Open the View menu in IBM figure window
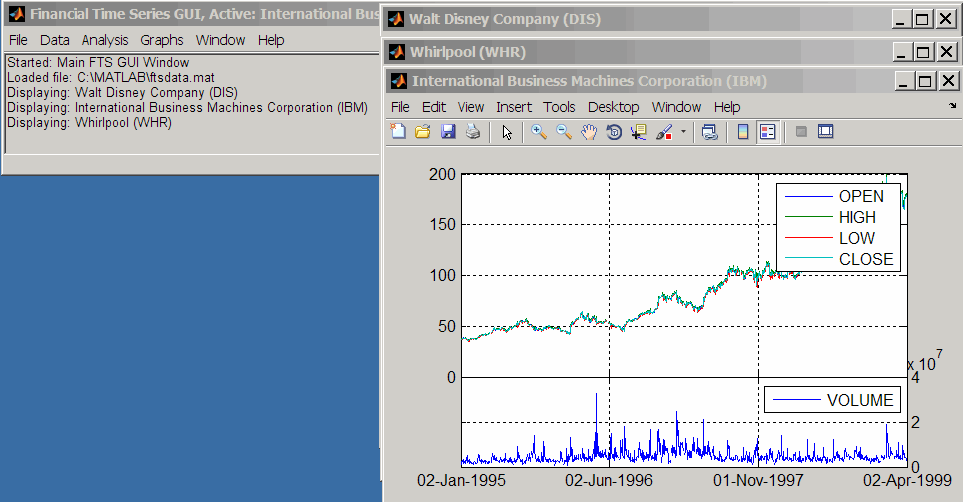Screen dimensions: 963x502 (471, 107)
